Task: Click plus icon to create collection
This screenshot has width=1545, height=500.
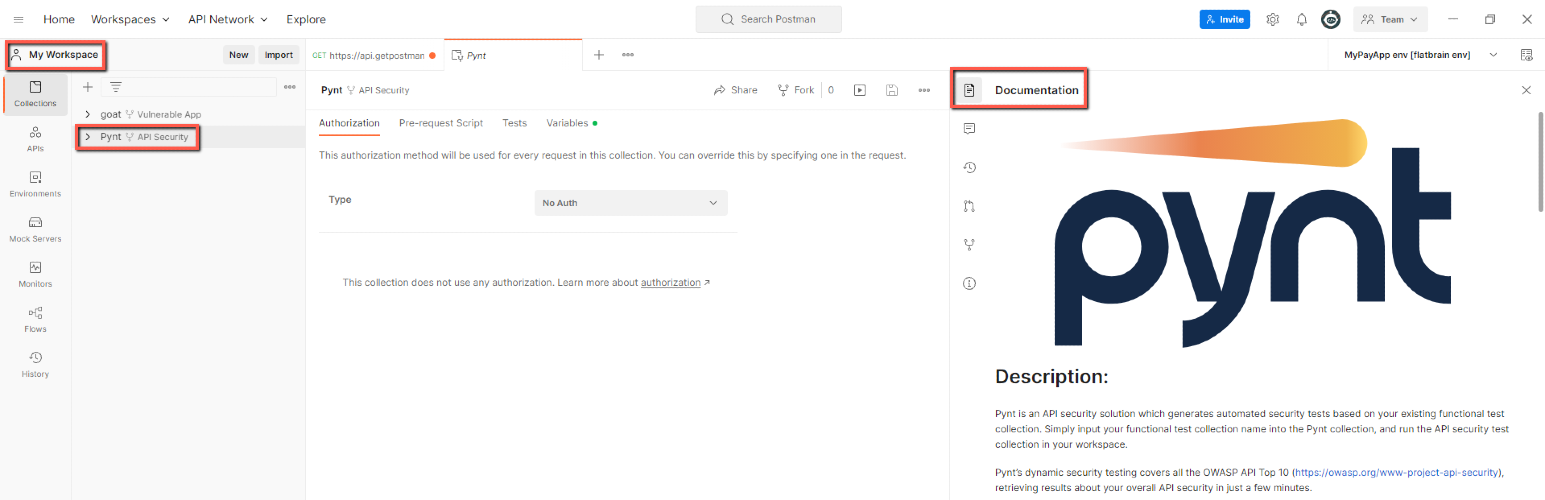Action: pos(88,87)
